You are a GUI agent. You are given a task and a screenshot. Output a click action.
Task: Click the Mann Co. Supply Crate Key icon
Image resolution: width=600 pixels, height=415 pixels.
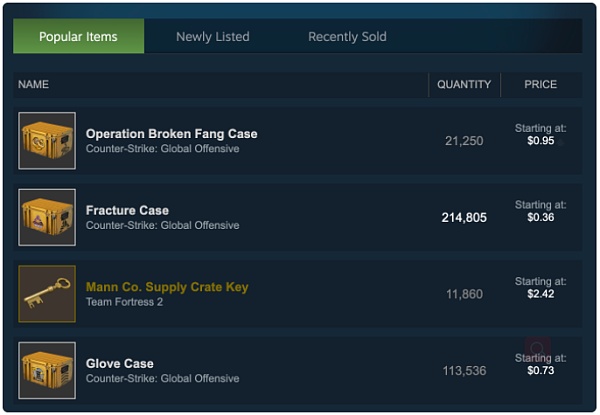point(47,294)
